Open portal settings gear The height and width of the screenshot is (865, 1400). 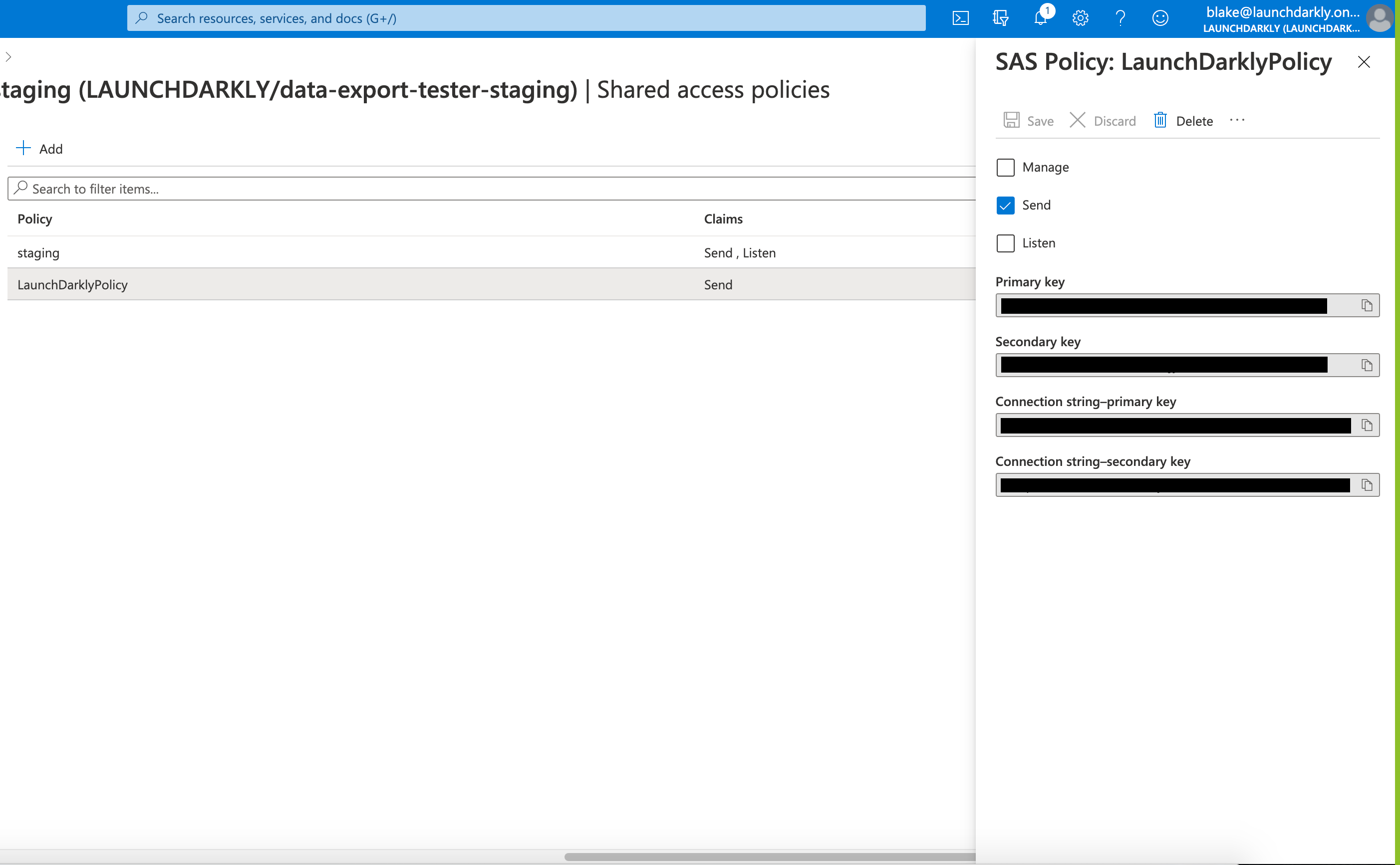pyautogui.click(x=1080, y=18)
